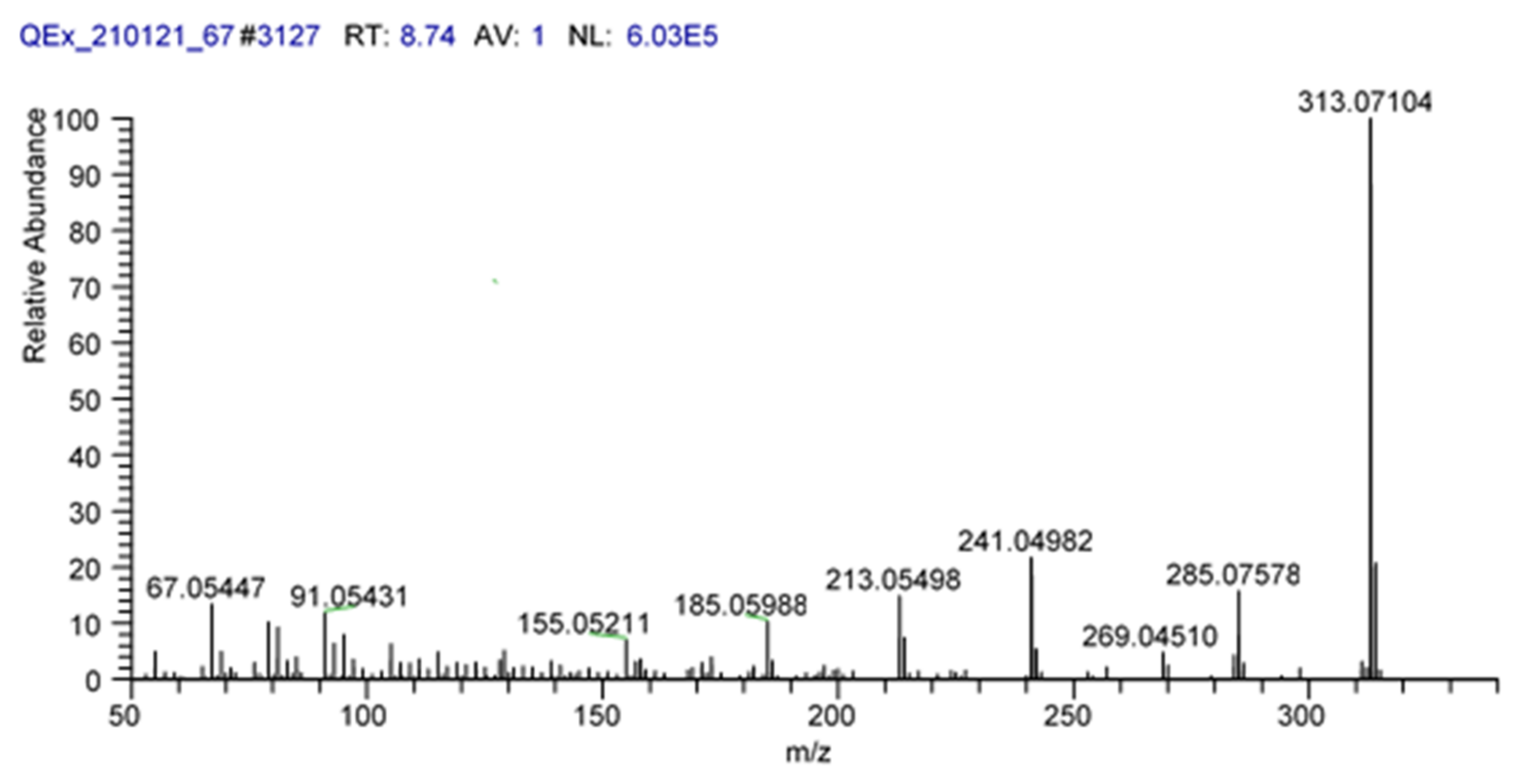Viewport: 1519px width, 784px height.
Task: Click the retention time value 8.74
Action: 427,36
